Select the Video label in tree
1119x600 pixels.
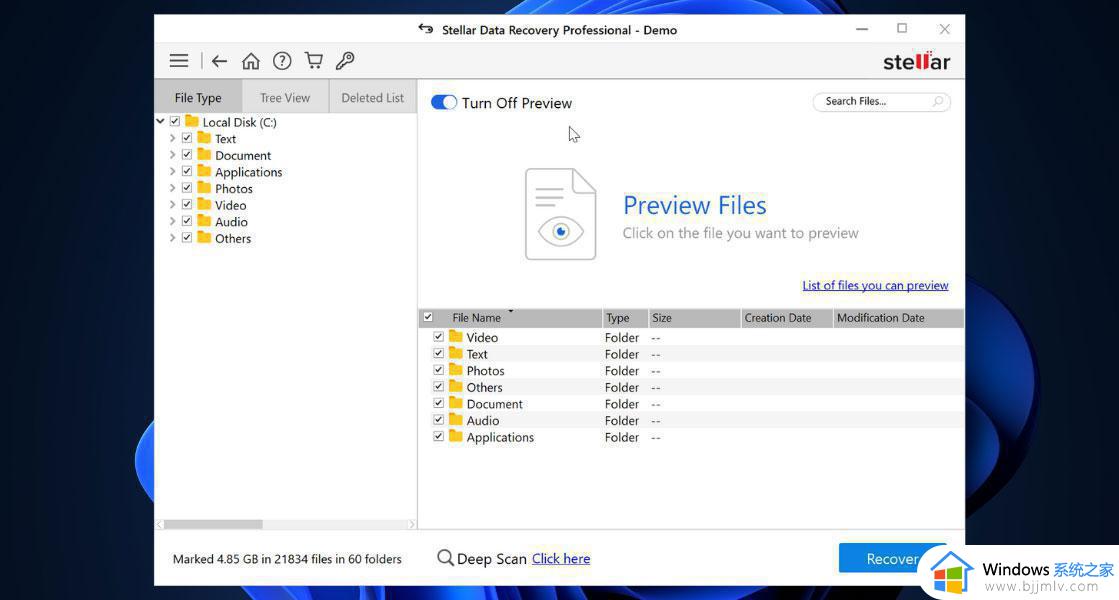point(231,205)
